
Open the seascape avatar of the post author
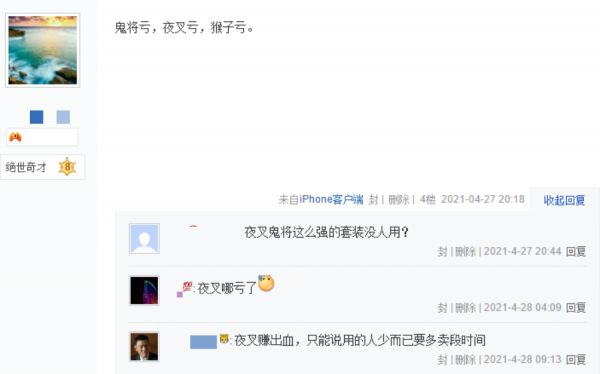click(42, 50)
